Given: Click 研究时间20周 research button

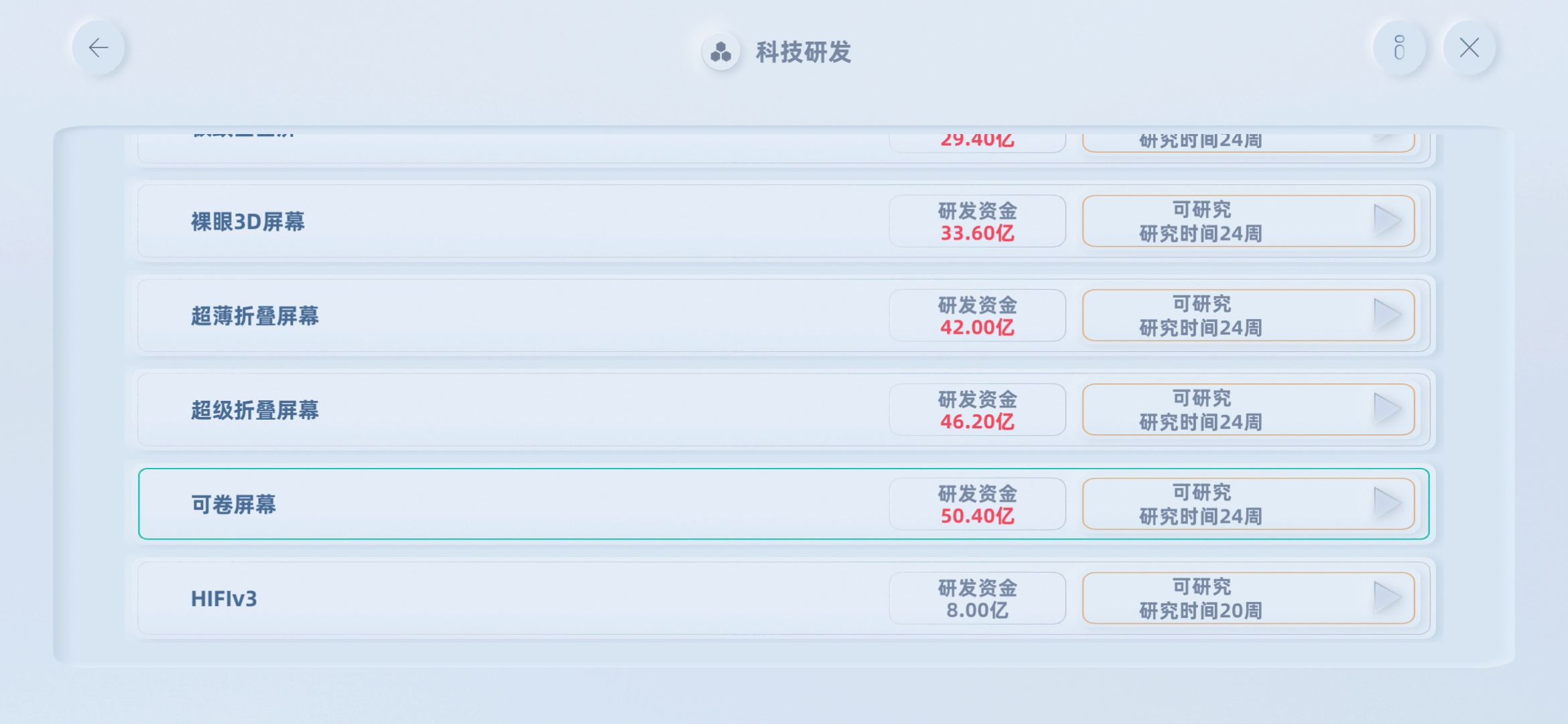Looking at the screenshot, I should [1248, 598].
